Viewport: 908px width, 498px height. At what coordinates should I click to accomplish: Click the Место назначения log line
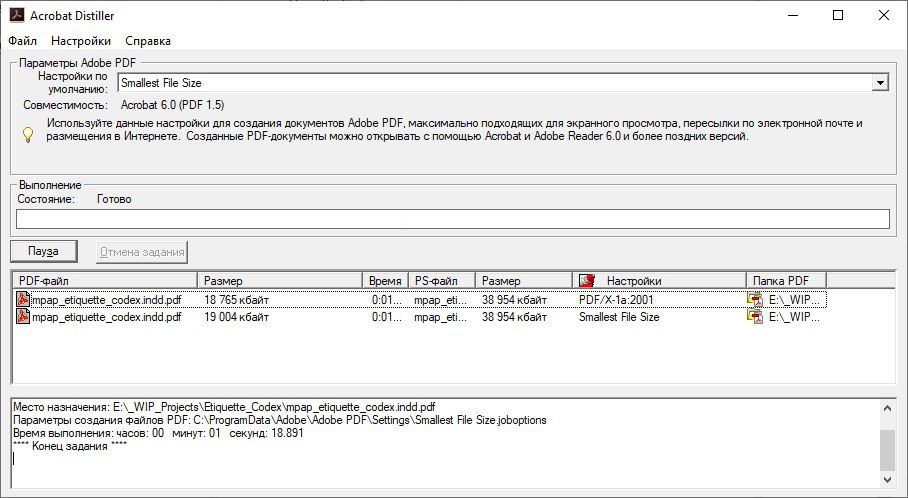224,407
